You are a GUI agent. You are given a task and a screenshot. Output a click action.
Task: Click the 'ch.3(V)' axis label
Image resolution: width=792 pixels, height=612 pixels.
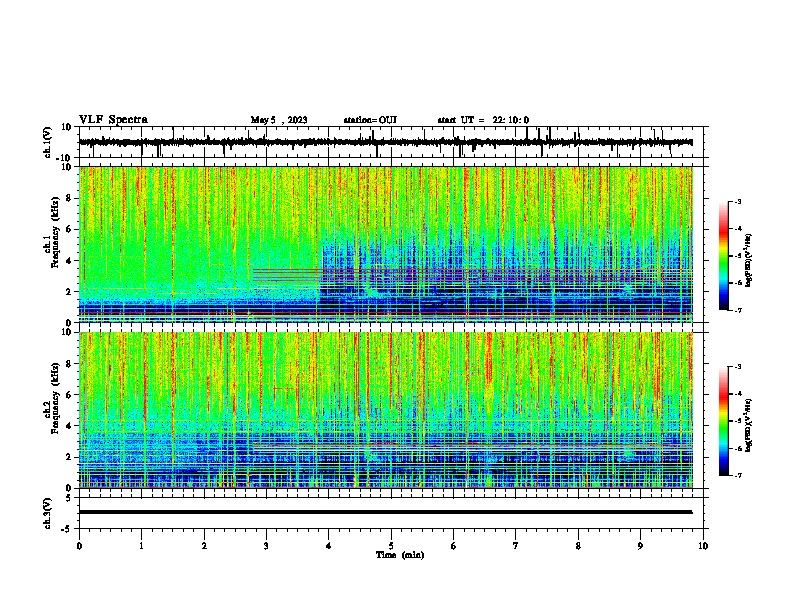tap(47, 513)
